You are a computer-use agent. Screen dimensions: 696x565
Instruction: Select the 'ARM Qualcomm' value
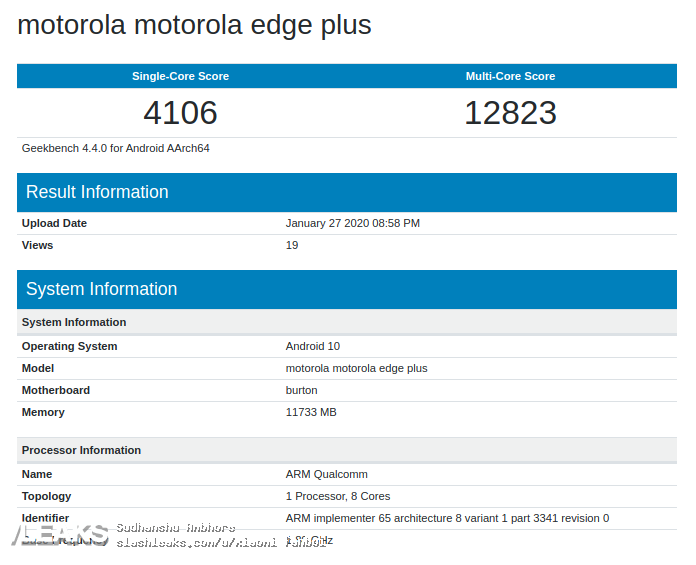pyautogui.click(x=326, y=474)
